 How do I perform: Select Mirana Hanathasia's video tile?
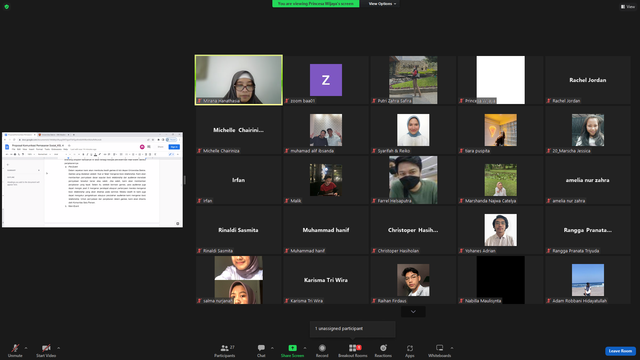tap(239, 80)
